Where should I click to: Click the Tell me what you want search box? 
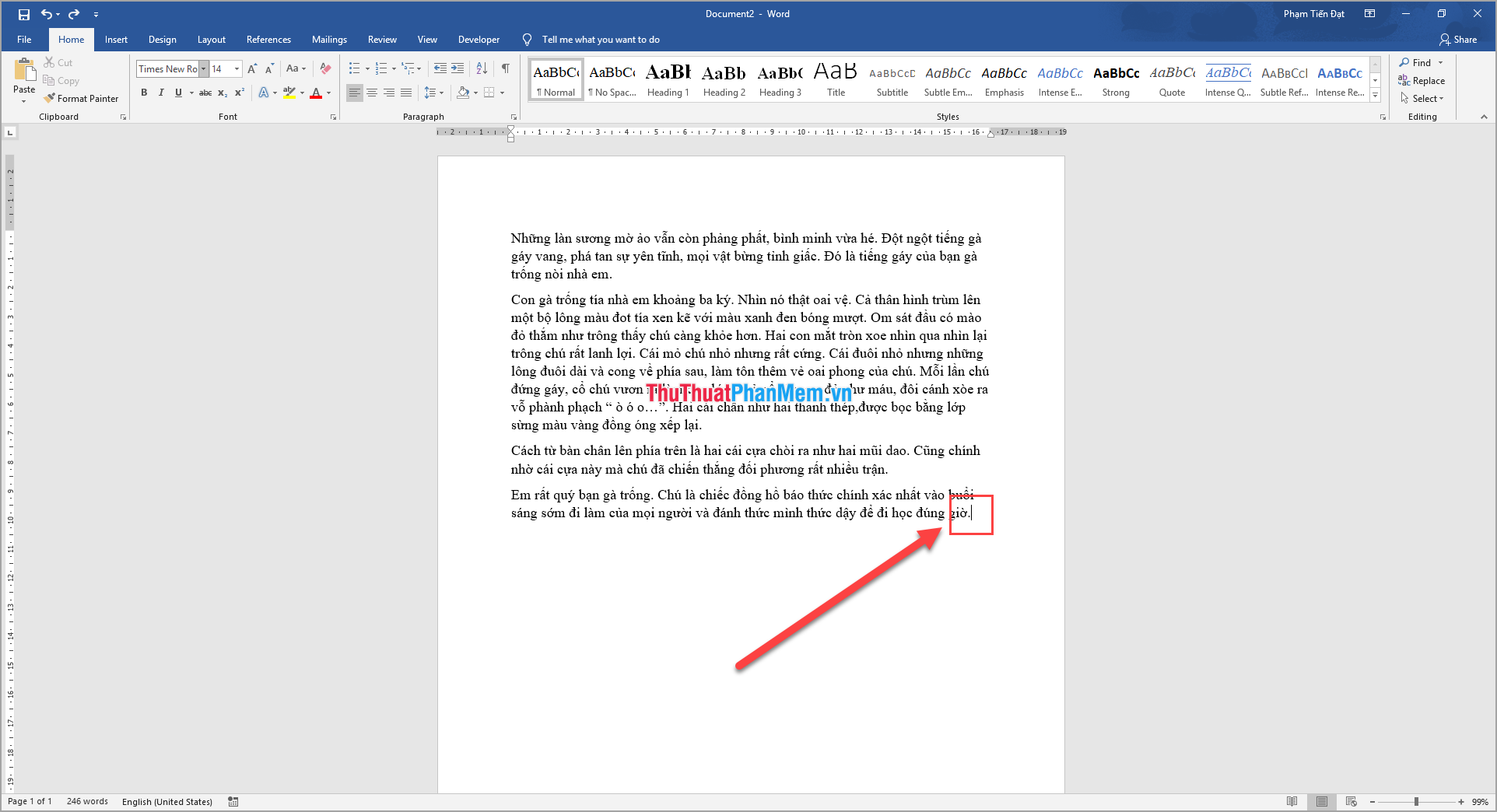[601, 40]
